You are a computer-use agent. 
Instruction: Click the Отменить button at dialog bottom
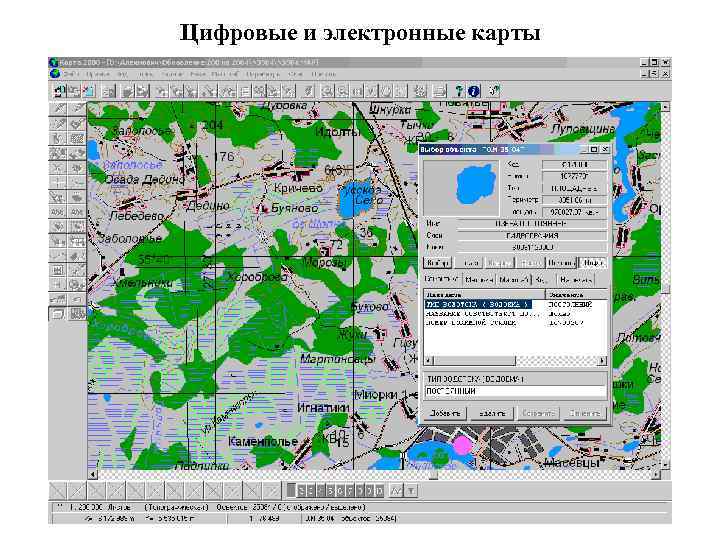585,413
